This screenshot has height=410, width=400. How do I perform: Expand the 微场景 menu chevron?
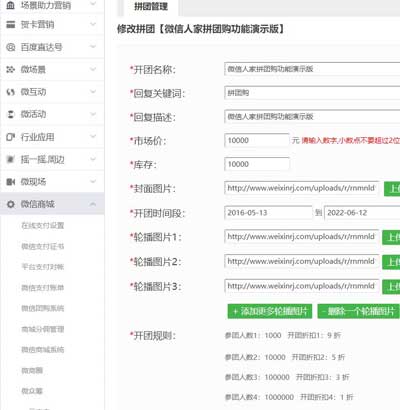pos(93,69)
